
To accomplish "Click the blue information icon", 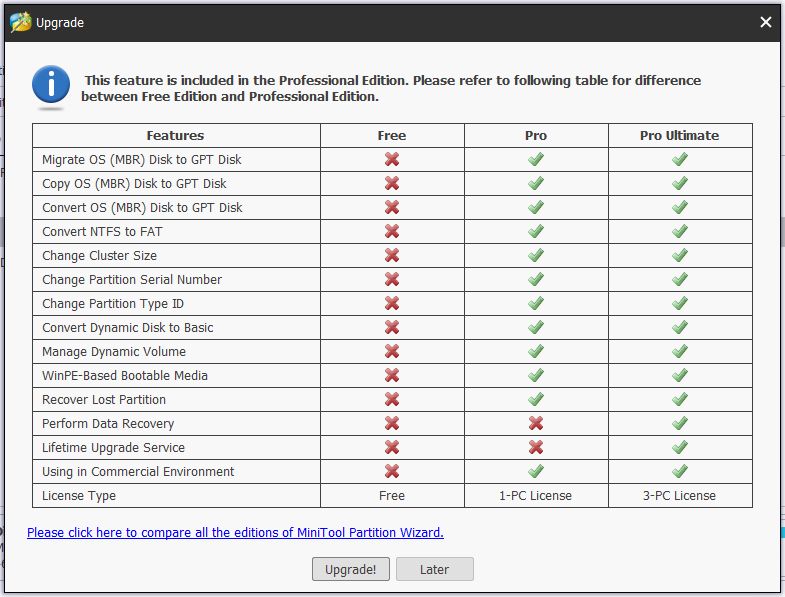I will (51, 84).
